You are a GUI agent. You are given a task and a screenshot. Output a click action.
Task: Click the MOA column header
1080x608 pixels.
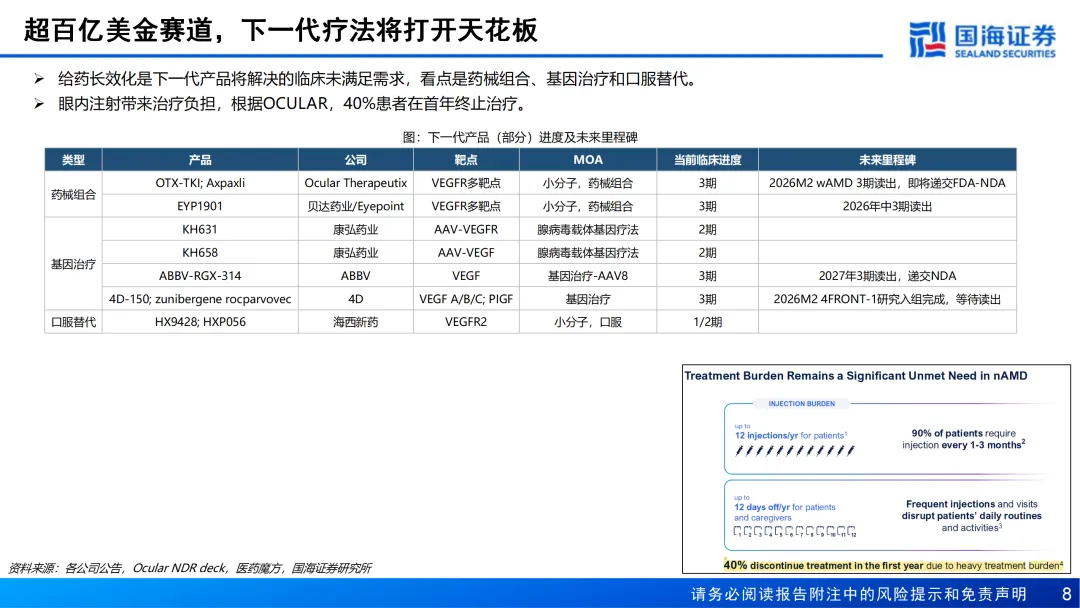point(588,160)
